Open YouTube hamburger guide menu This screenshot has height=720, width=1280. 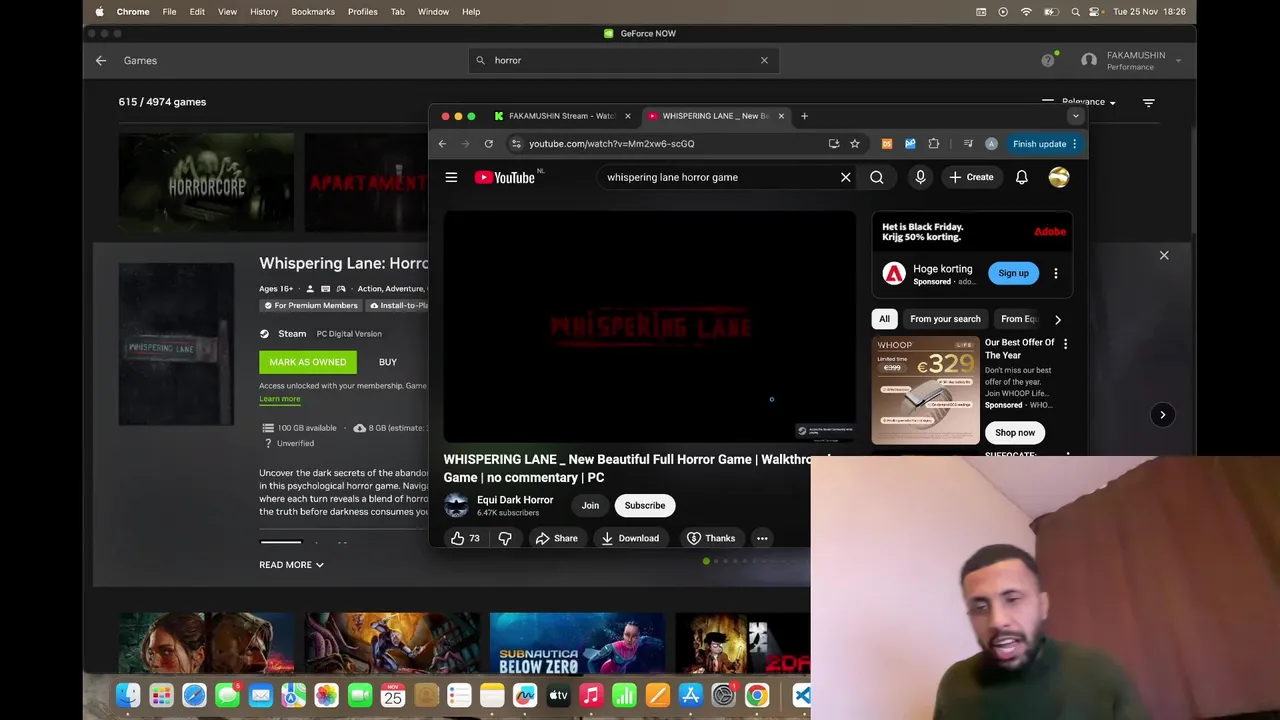451,177
